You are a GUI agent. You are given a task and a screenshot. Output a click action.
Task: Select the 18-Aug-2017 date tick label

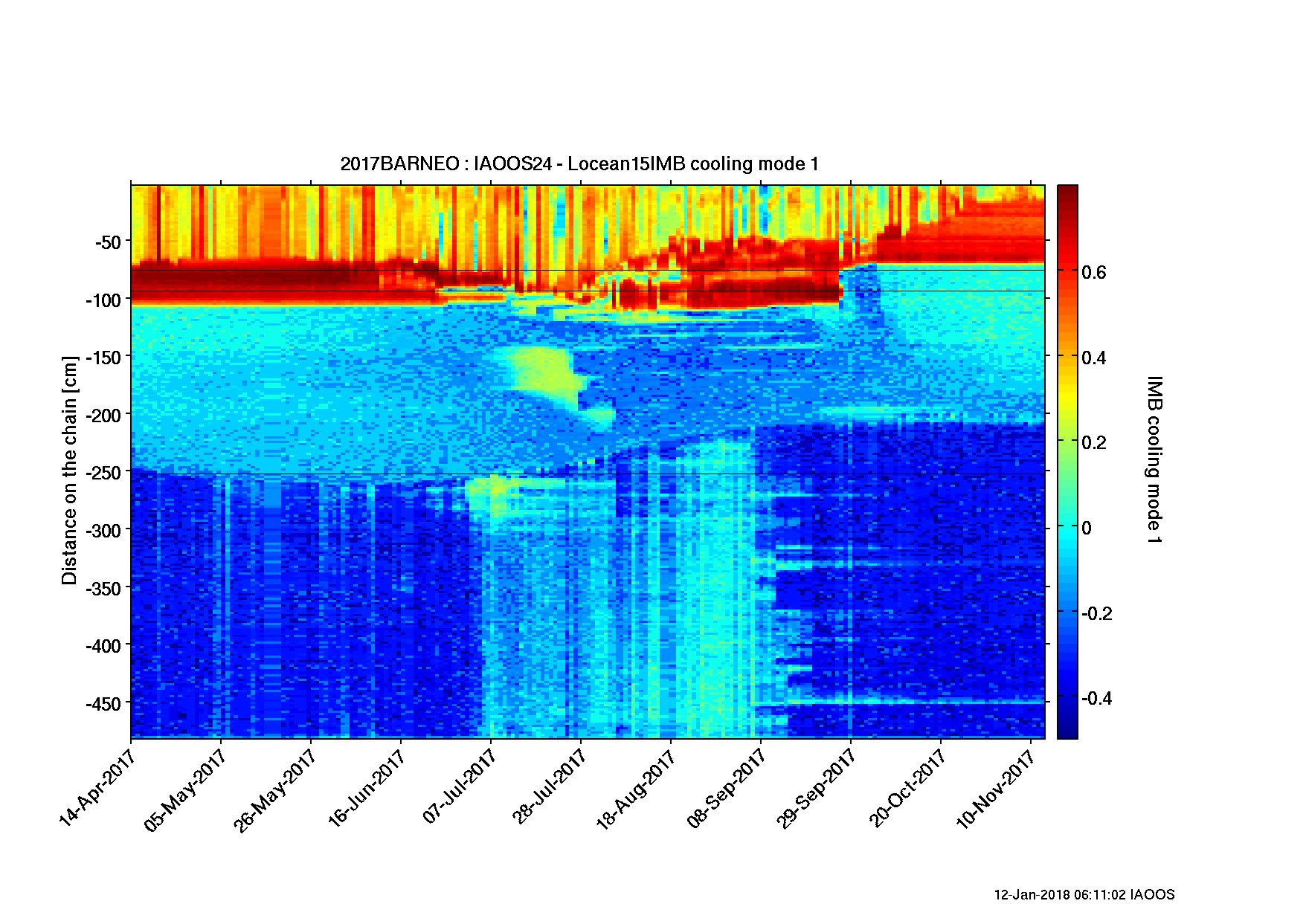tap(637, 789)
